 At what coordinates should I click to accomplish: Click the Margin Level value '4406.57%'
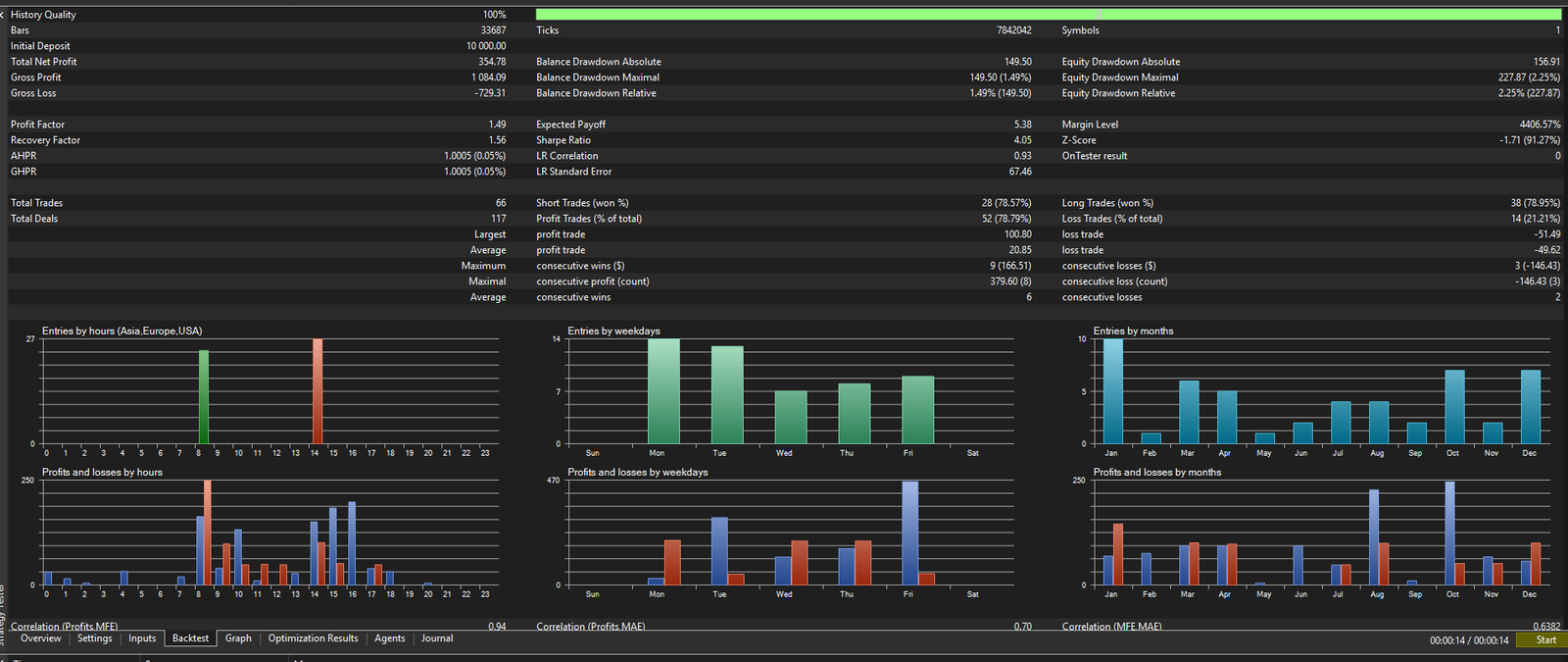[x=1540, y=125]
